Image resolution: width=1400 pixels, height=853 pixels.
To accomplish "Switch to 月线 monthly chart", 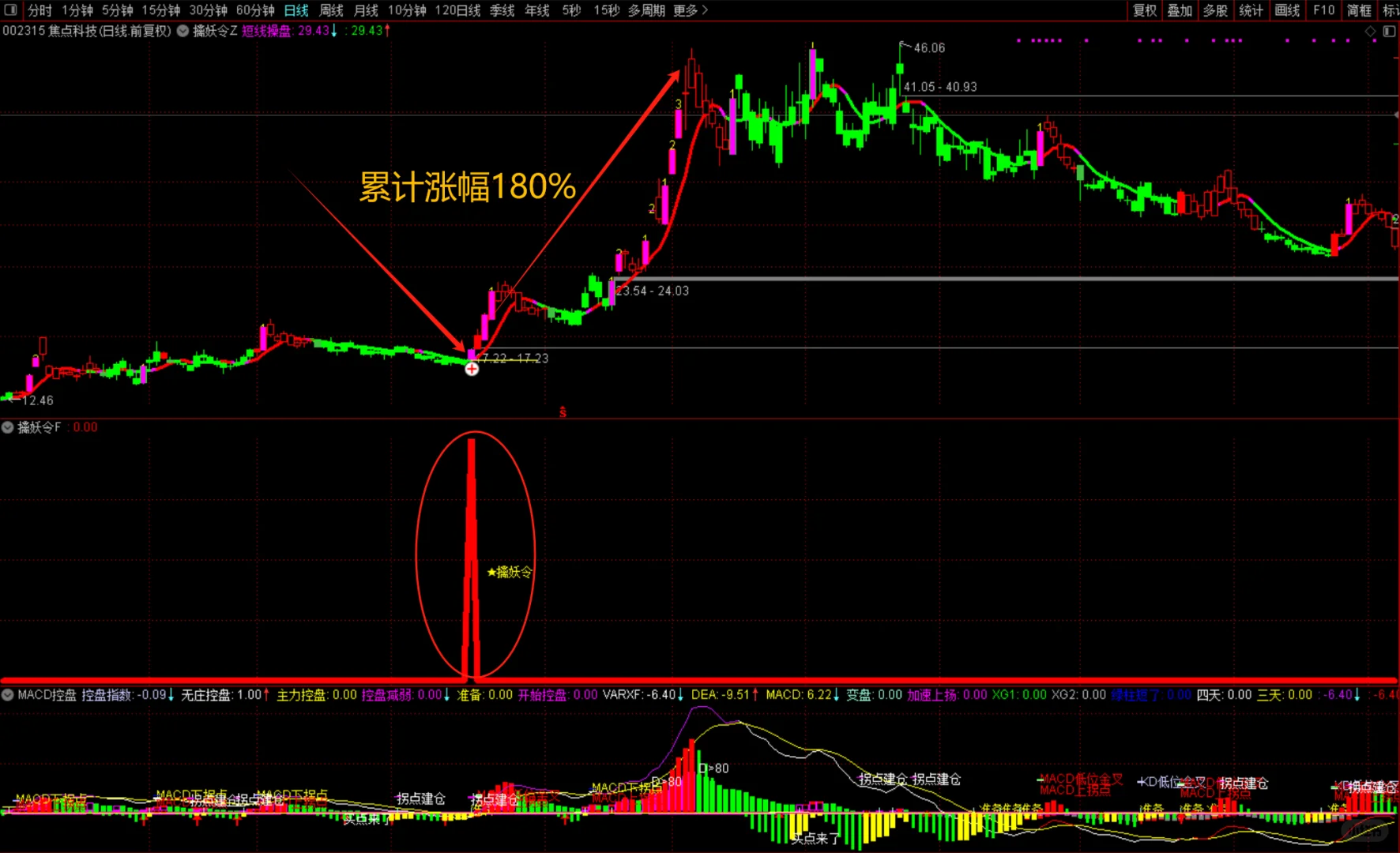I will tap(366, 10).
